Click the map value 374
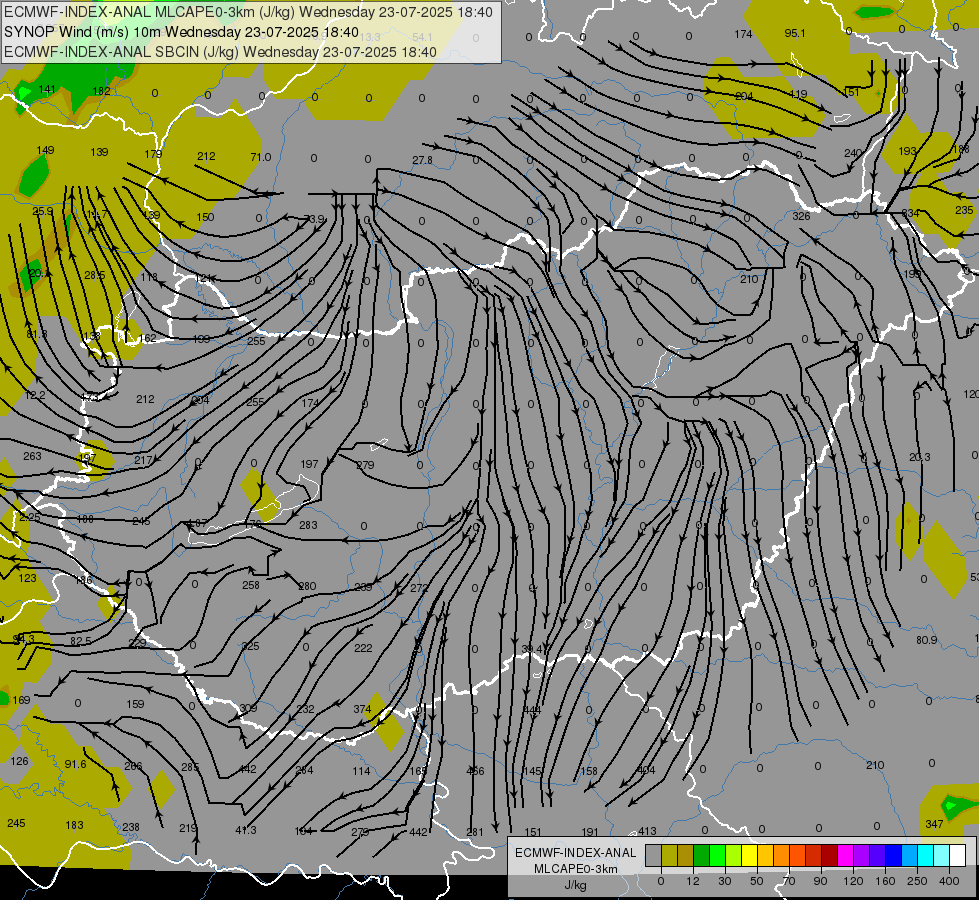979x900 pixels. [362, 709]
